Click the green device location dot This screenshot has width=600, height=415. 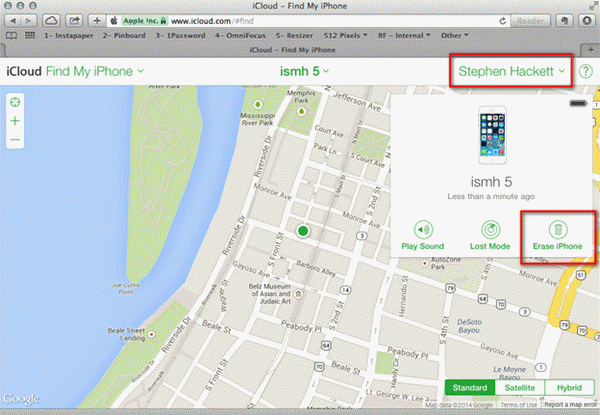[x=303, y=231]
